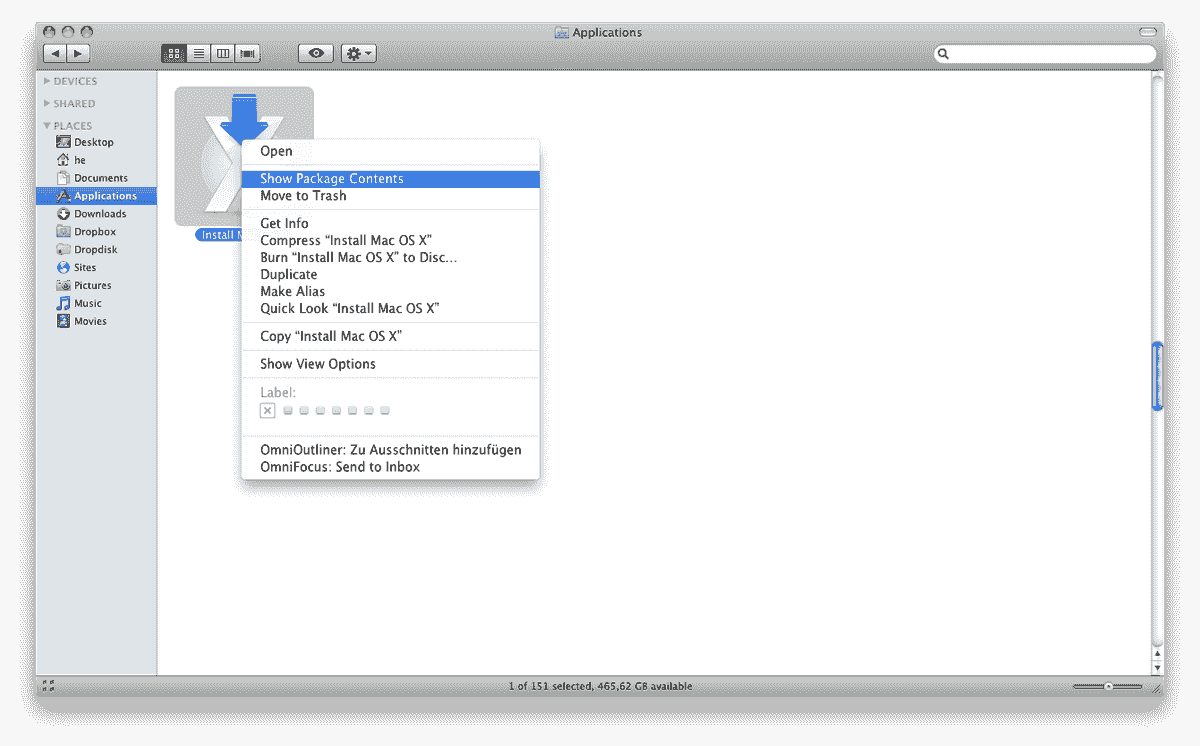Select Get Info from the context menu

coord(284,223)
